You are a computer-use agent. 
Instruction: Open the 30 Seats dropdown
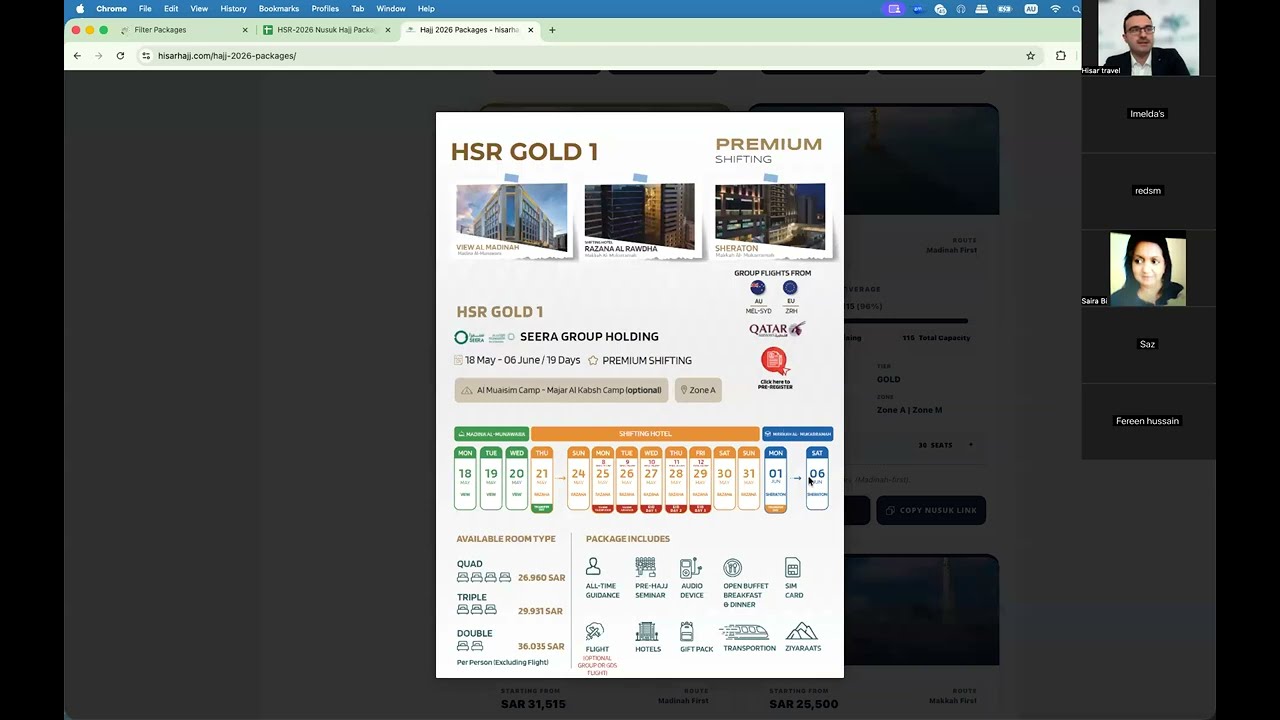tap(944, 445)
